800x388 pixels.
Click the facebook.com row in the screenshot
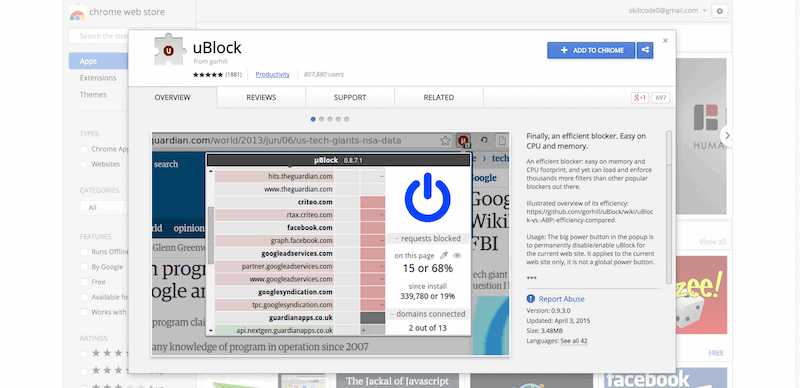(299, 228)
